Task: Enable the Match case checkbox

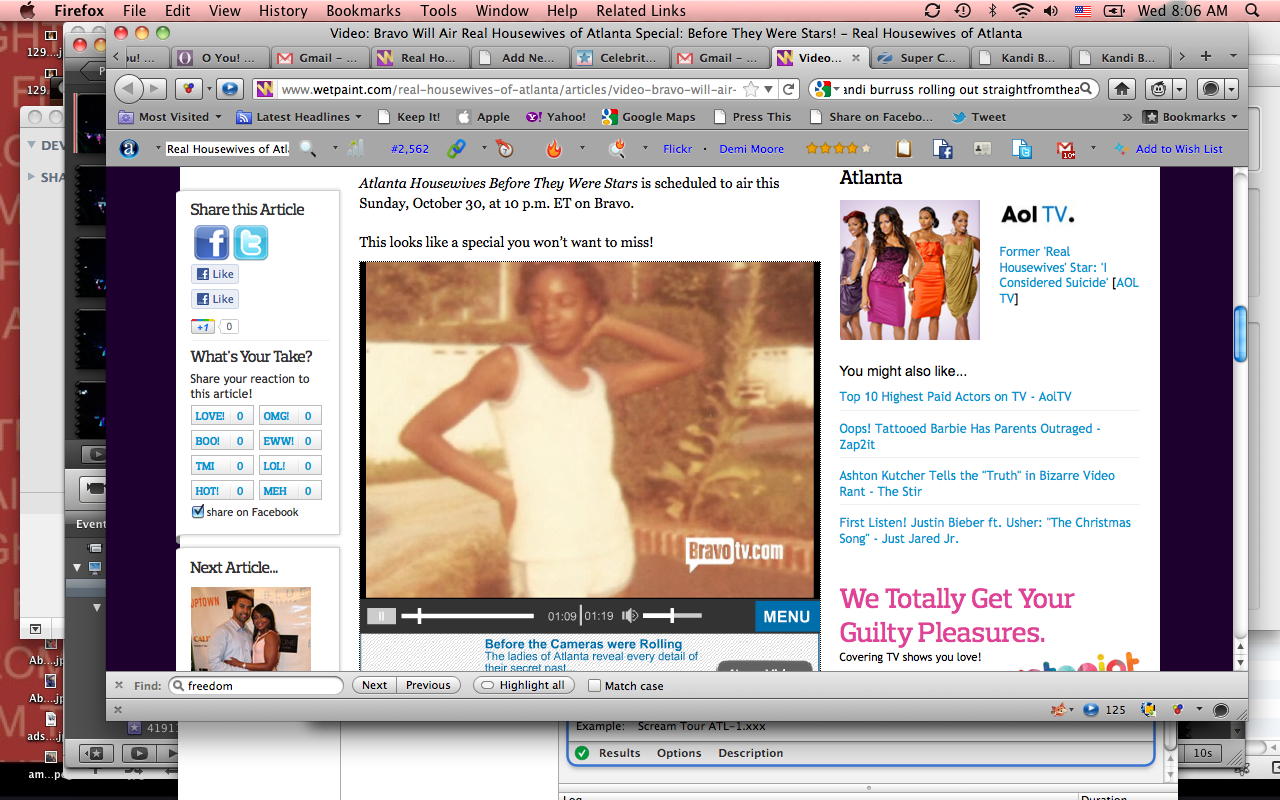Action: [595, 686]
